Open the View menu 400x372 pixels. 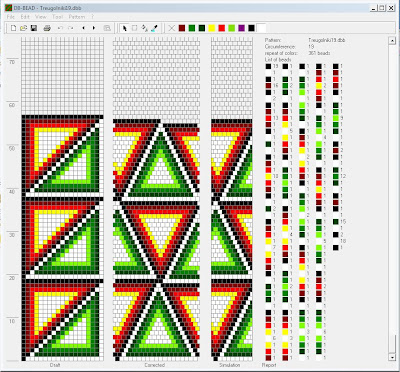pos(41,17)
